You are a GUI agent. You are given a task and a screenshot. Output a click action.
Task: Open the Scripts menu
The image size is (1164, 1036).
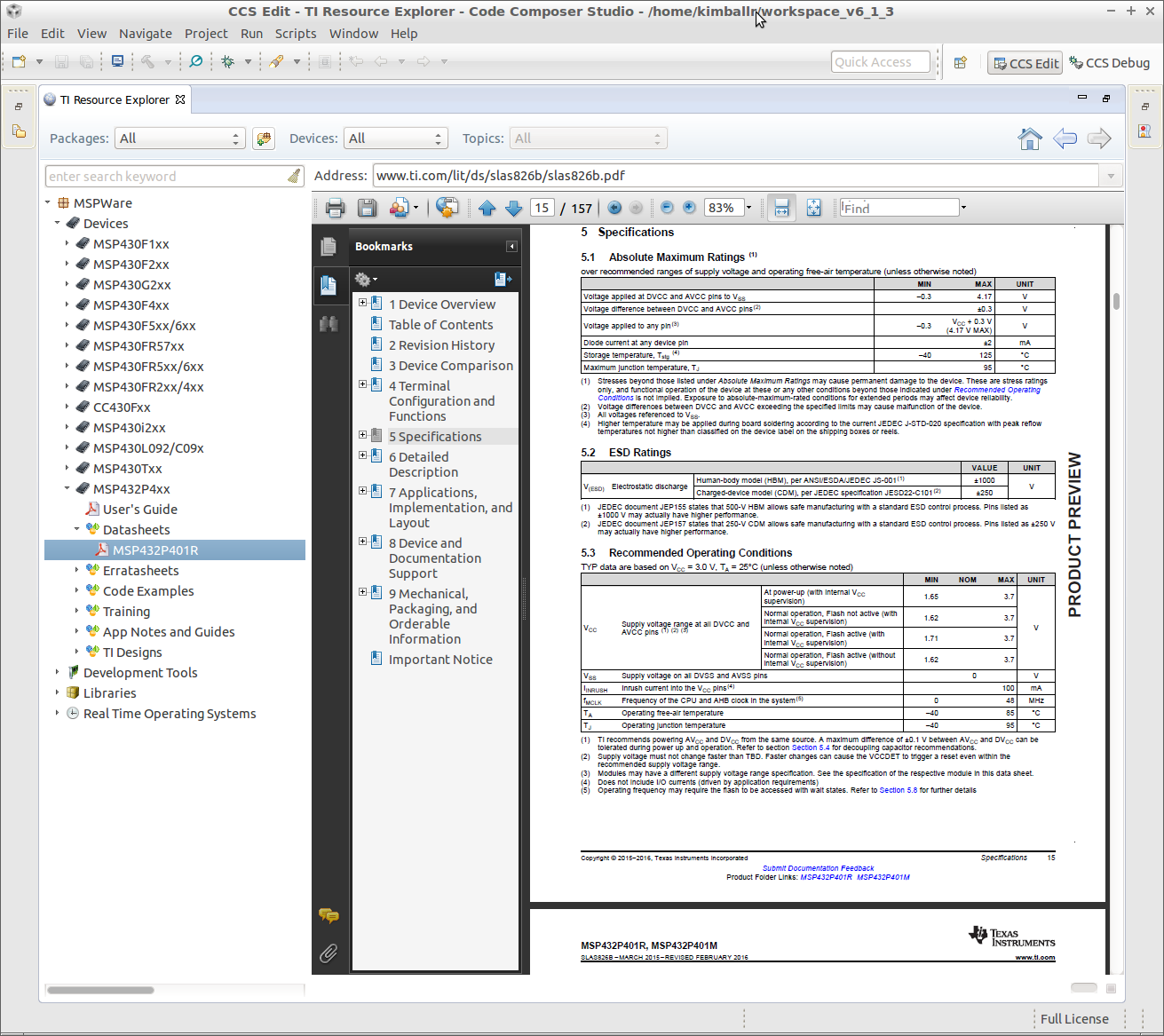[296, 34]
